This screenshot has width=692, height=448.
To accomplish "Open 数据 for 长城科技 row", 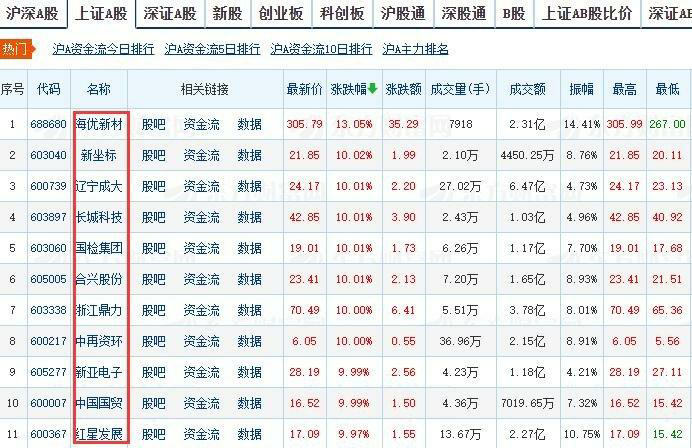I will point(250,217).
